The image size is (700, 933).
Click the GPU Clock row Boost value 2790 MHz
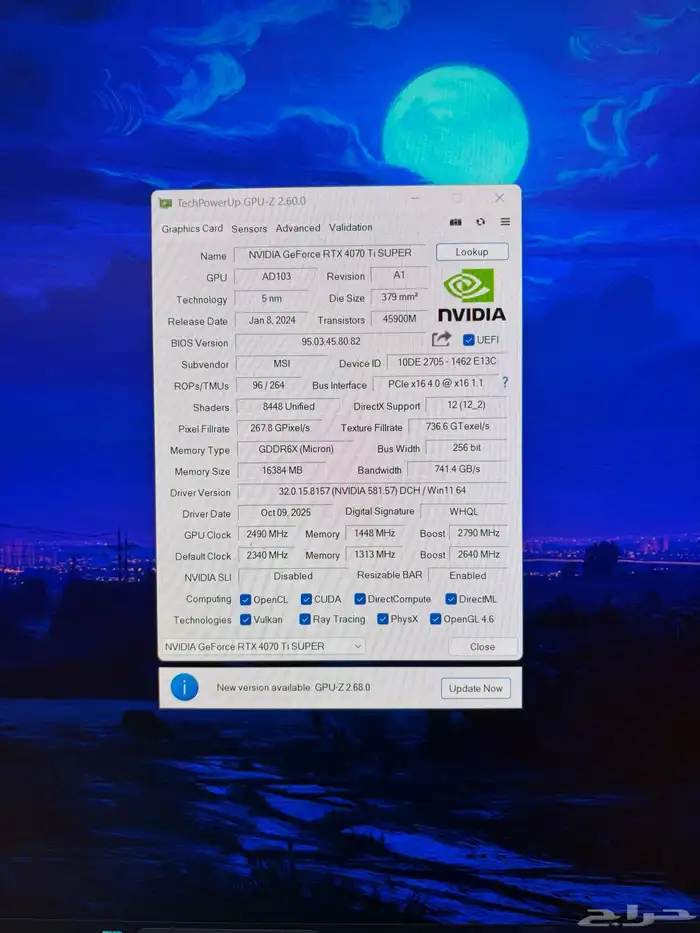coord(479,533)
